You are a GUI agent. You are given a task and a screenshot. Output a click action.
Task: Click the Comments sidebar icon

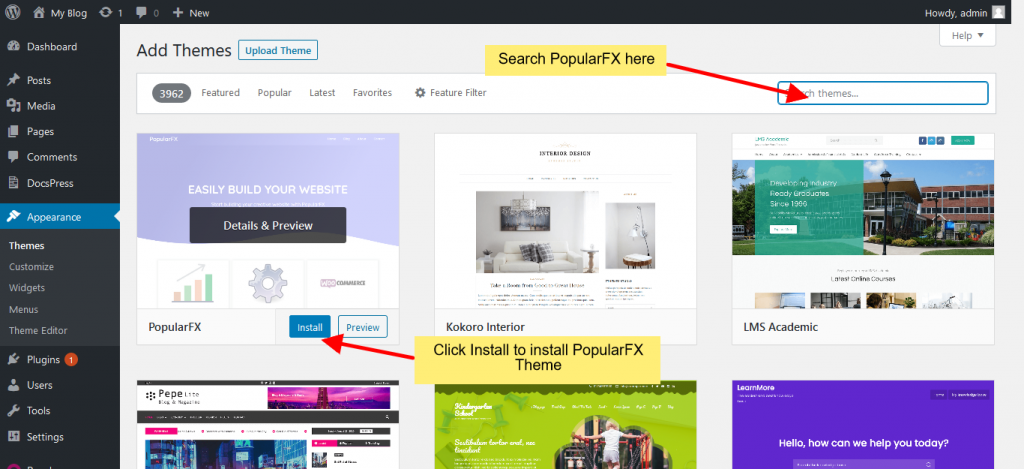pos(13,157)
